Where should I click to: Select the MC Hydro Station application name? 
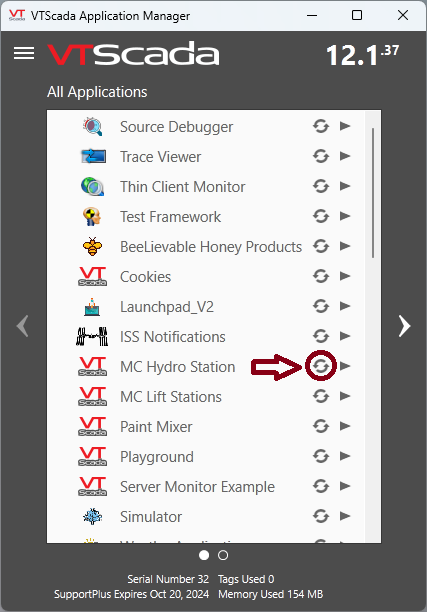tap(178, 367)
